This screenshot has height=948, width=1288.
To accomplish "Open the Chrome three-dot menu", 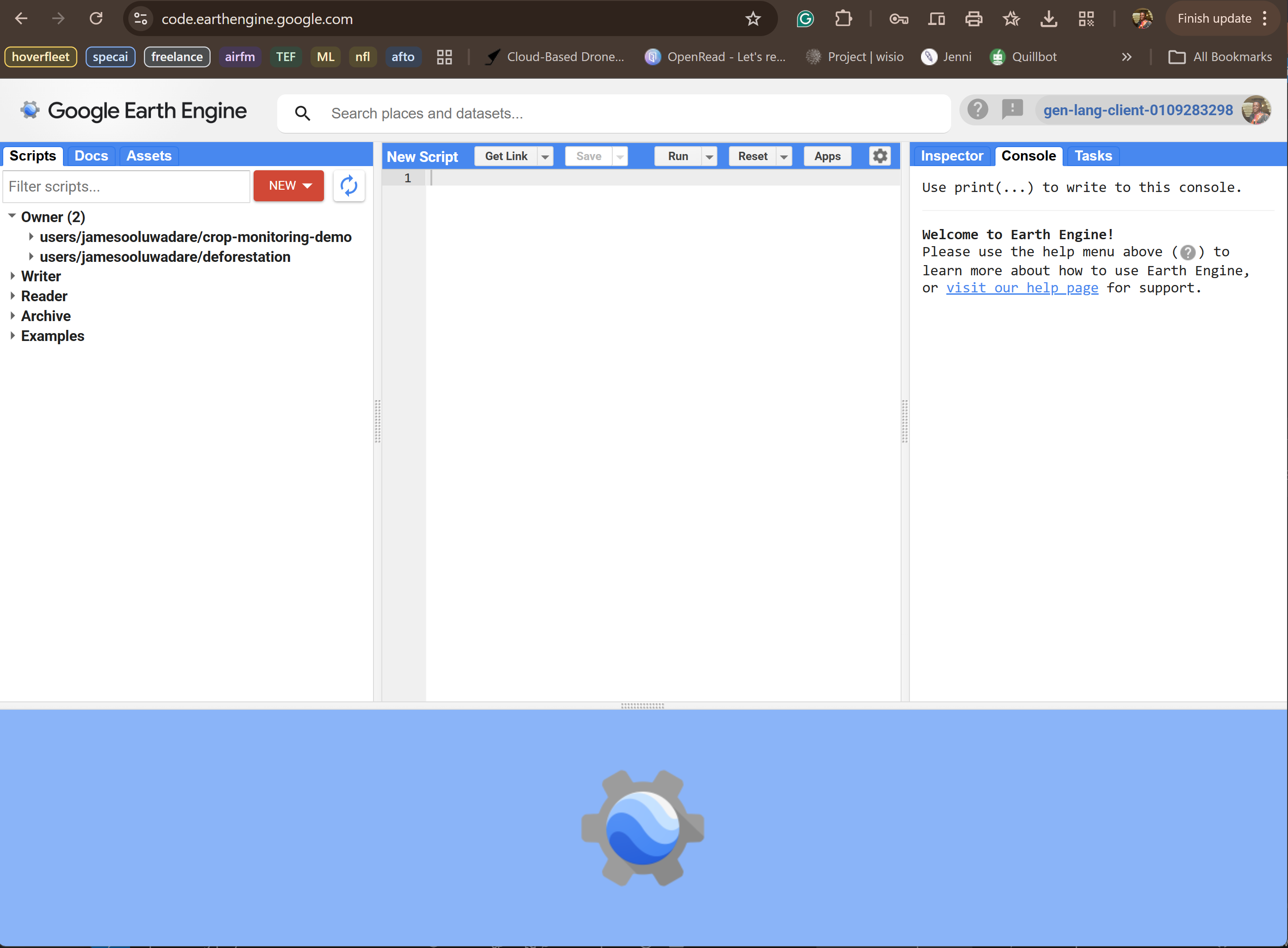I will pyautogui.click(x=1265, y=19).
